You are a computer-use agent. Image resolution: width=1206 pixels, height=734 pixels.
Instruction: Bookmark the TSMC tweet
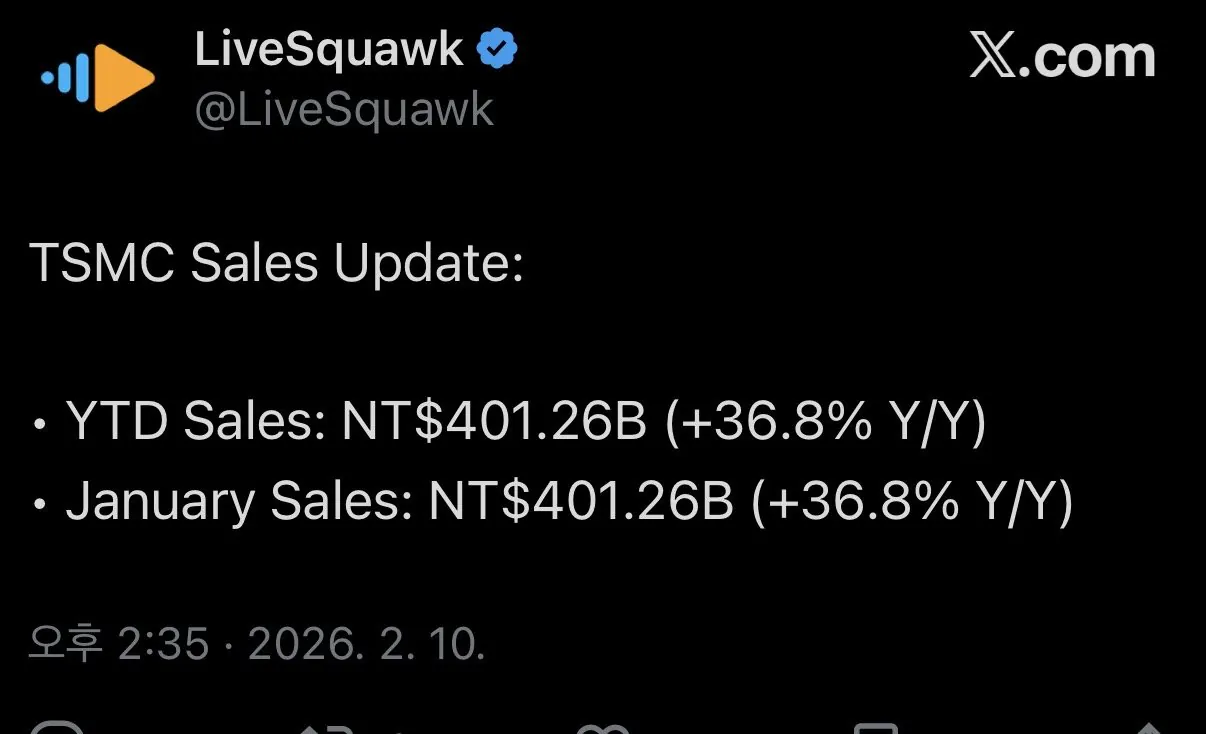point(877,728)
